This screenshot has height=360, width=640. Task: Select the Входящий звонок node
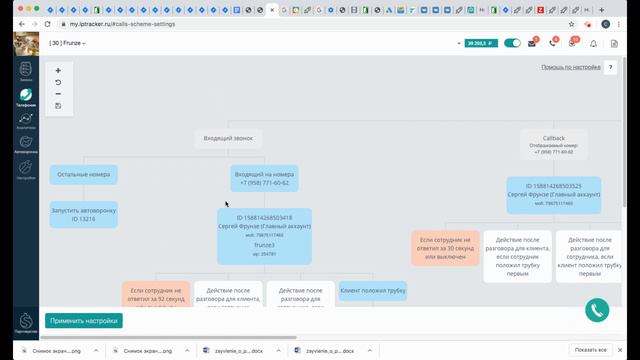coord(228,138)
